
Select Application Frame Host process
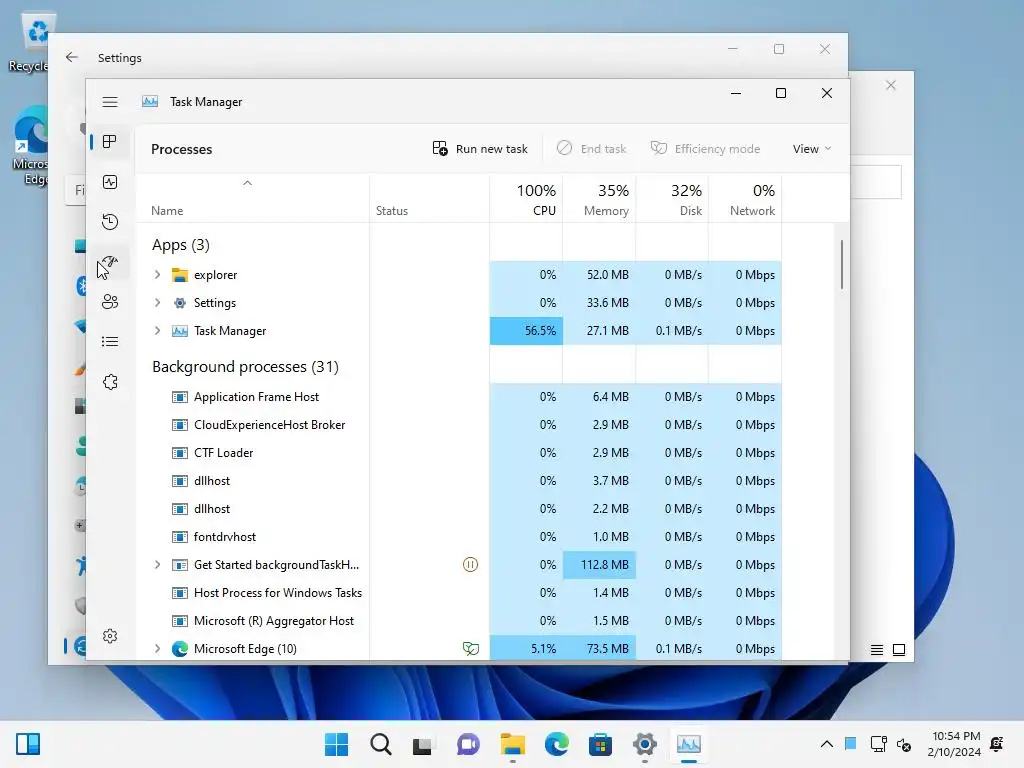[458, 397]
